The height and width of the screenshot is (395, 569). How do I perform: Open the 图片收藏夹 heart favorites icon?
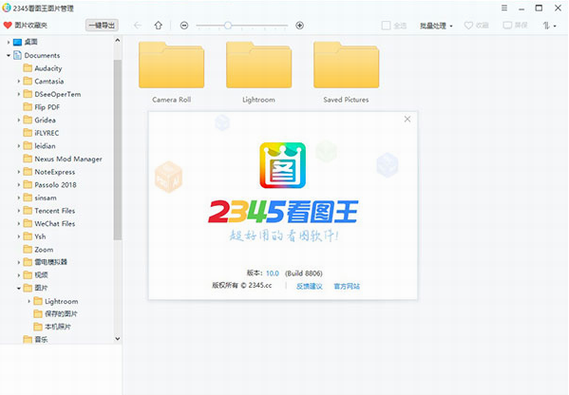8,25
